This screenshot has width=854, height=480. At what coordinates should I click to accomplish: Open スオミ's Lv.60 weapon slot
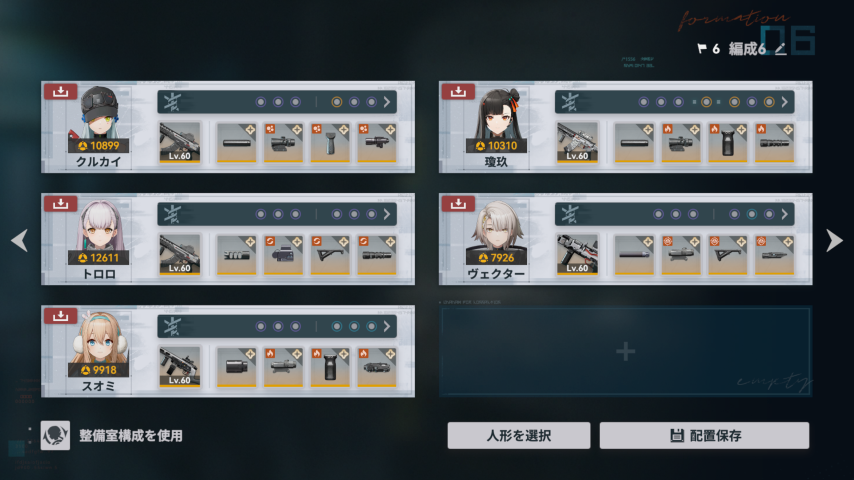(x=180, y=366)
